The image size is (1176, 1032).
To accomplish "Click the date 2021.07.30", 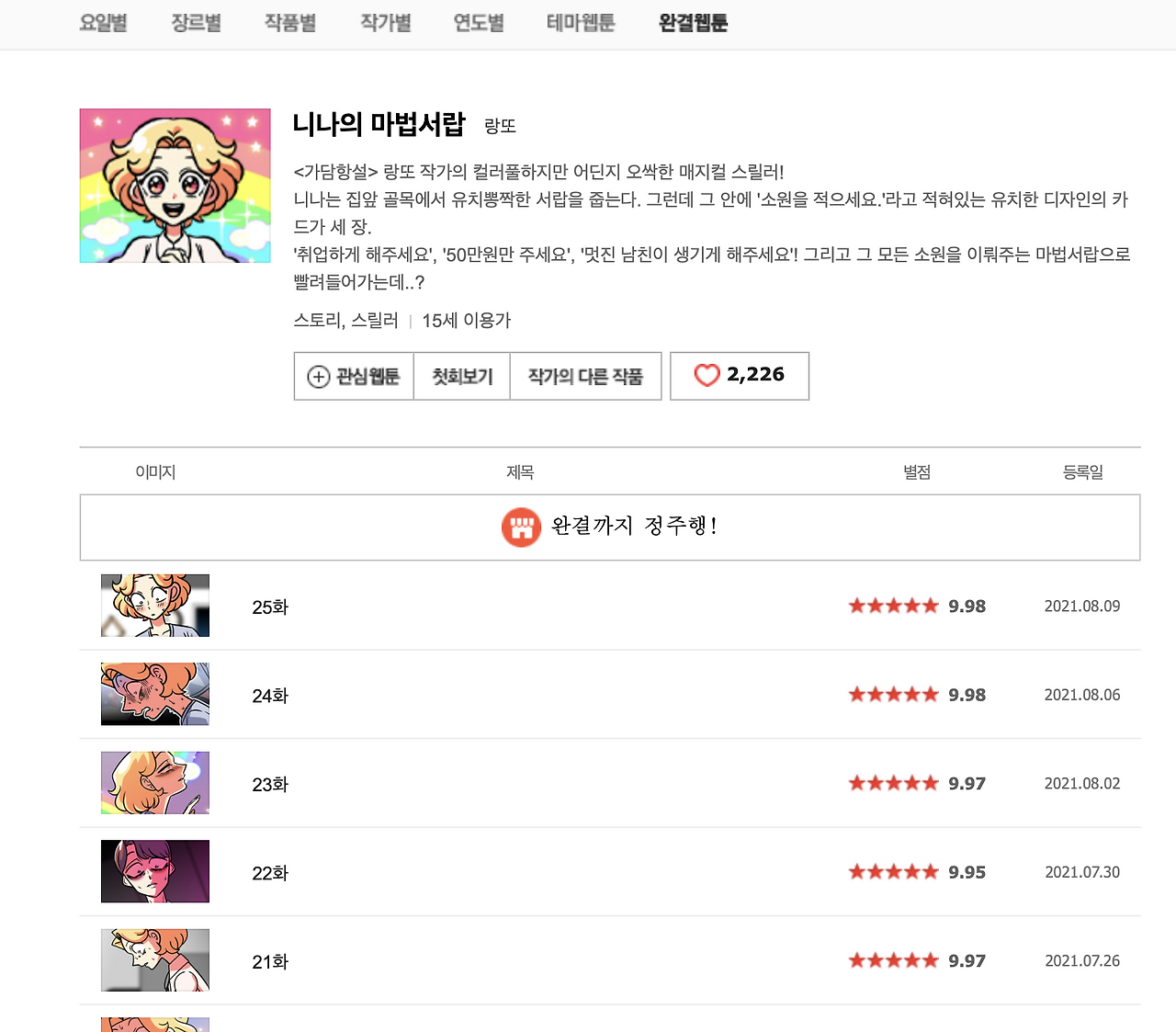I will [1082, 872].
